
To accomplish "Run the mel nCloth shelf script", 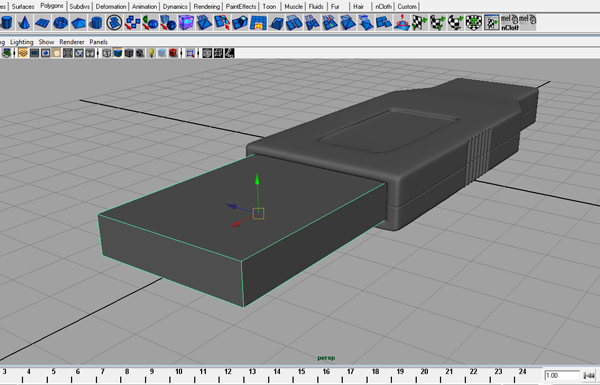I will [x=510, y=22].
